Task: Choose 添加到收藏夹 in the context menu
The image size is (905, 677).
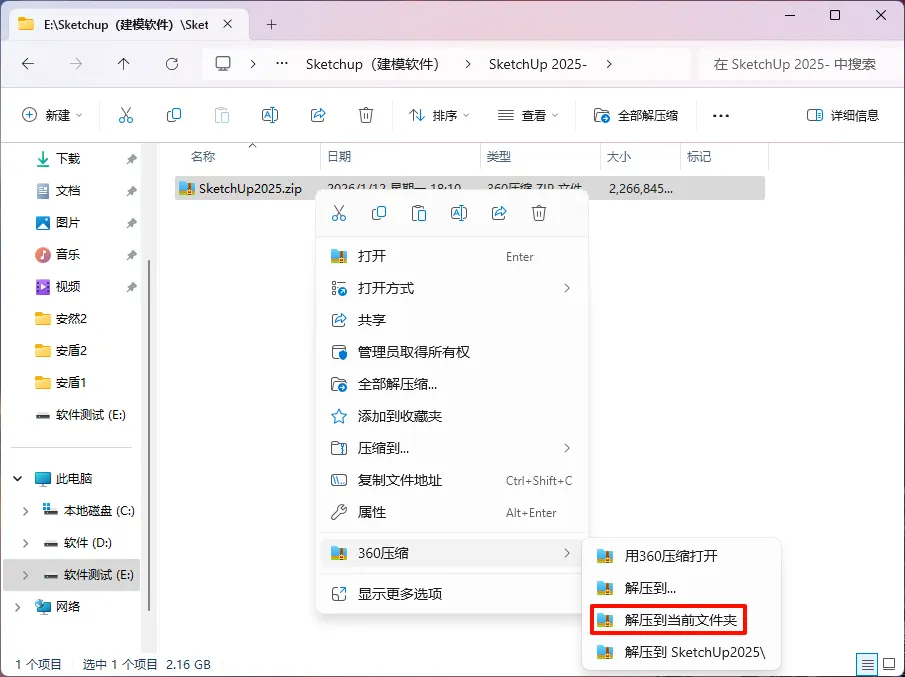Action: click(x=452, y=416)
